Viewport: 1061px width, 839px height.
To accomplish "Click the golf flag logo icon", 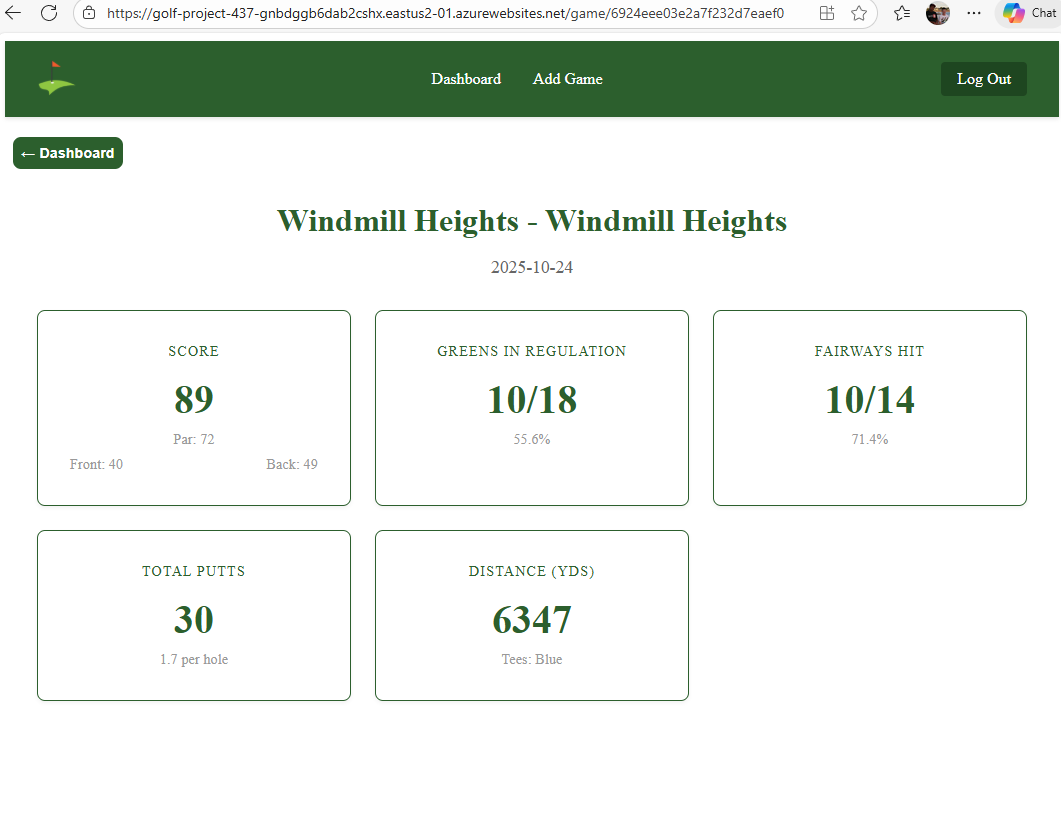I will click(x=56, y=79).
